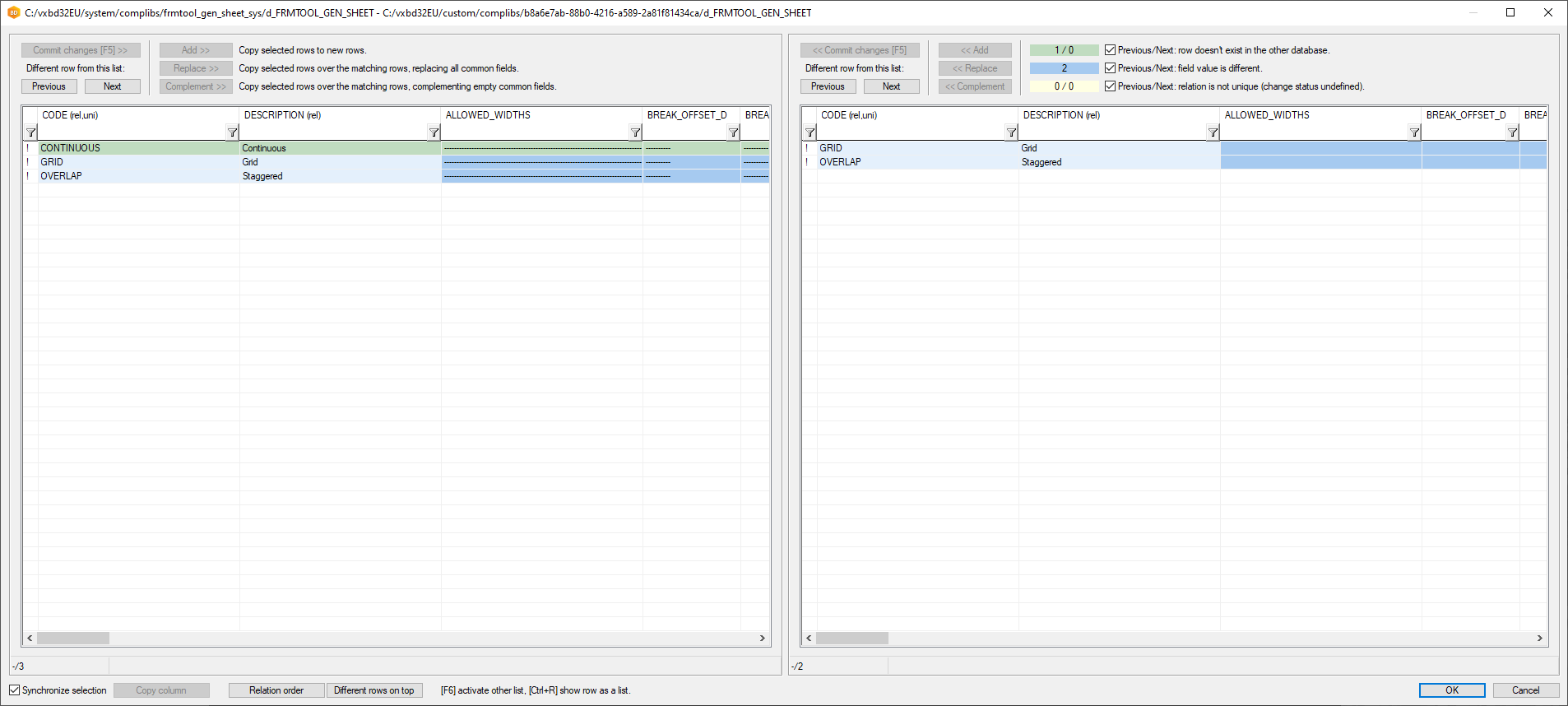Click the DESCRIPTION filter icon in left list
This screenshot has height=706, width=1568.
434,132
